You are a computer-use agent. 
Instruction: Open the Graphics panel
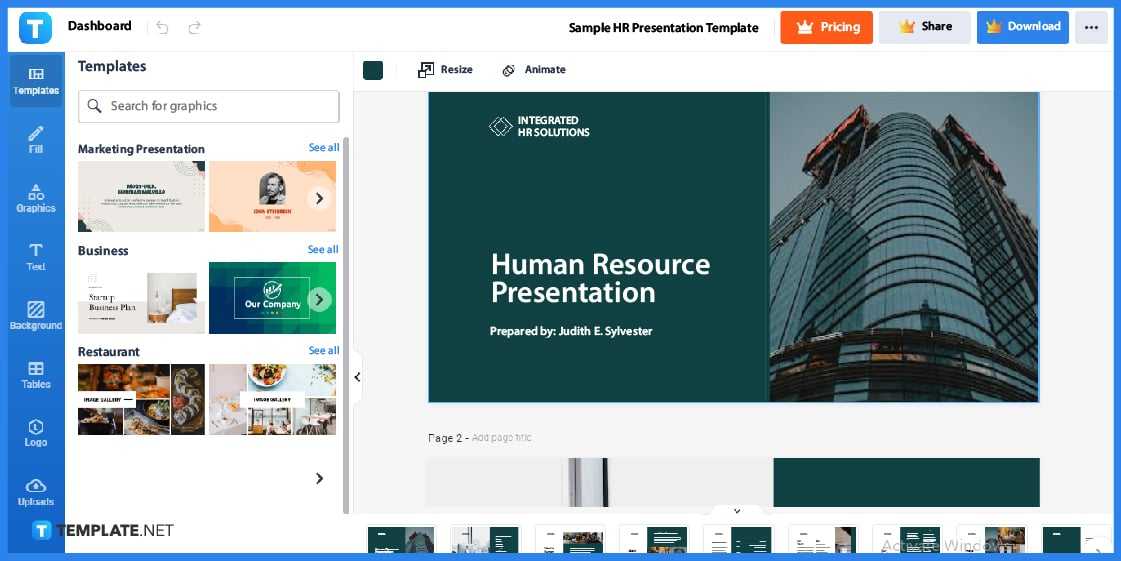tap(36, 198)
